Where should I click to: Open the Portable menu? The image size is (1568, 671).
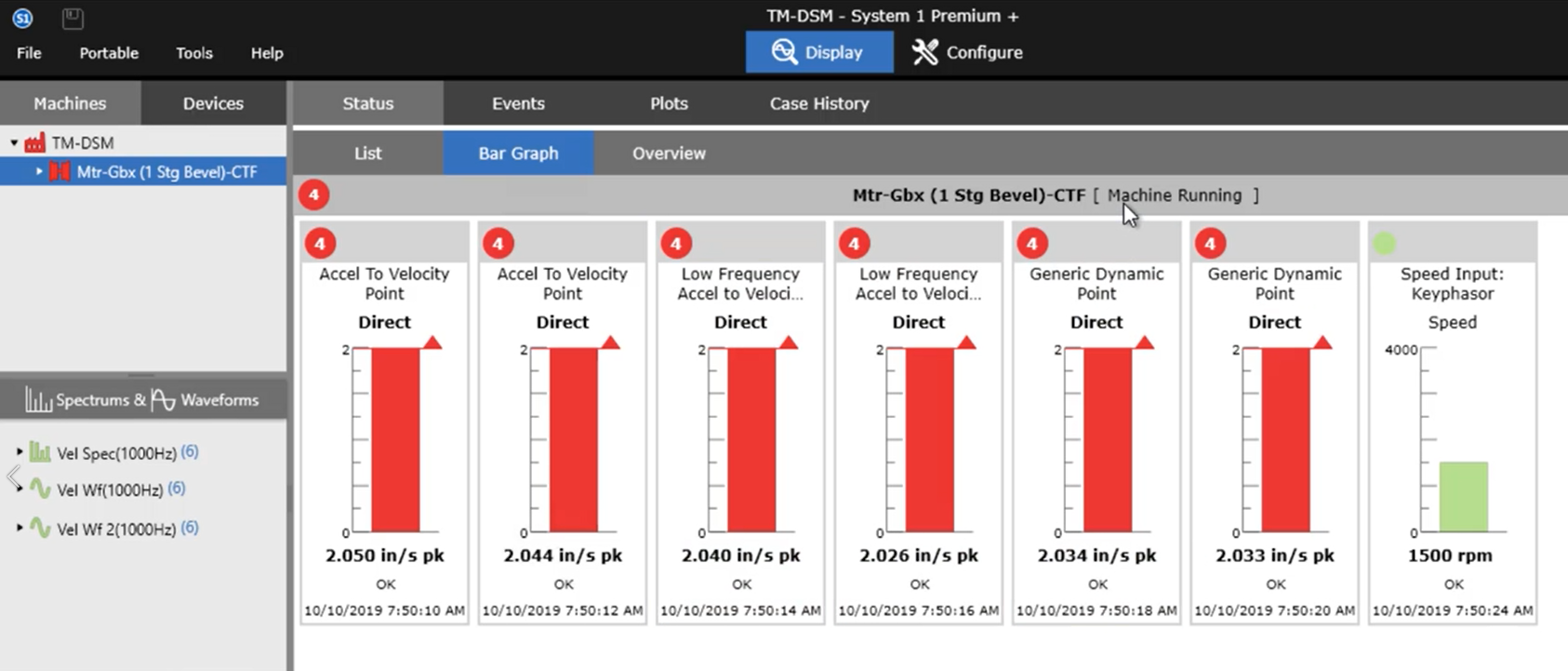click(x=109, y=53)
